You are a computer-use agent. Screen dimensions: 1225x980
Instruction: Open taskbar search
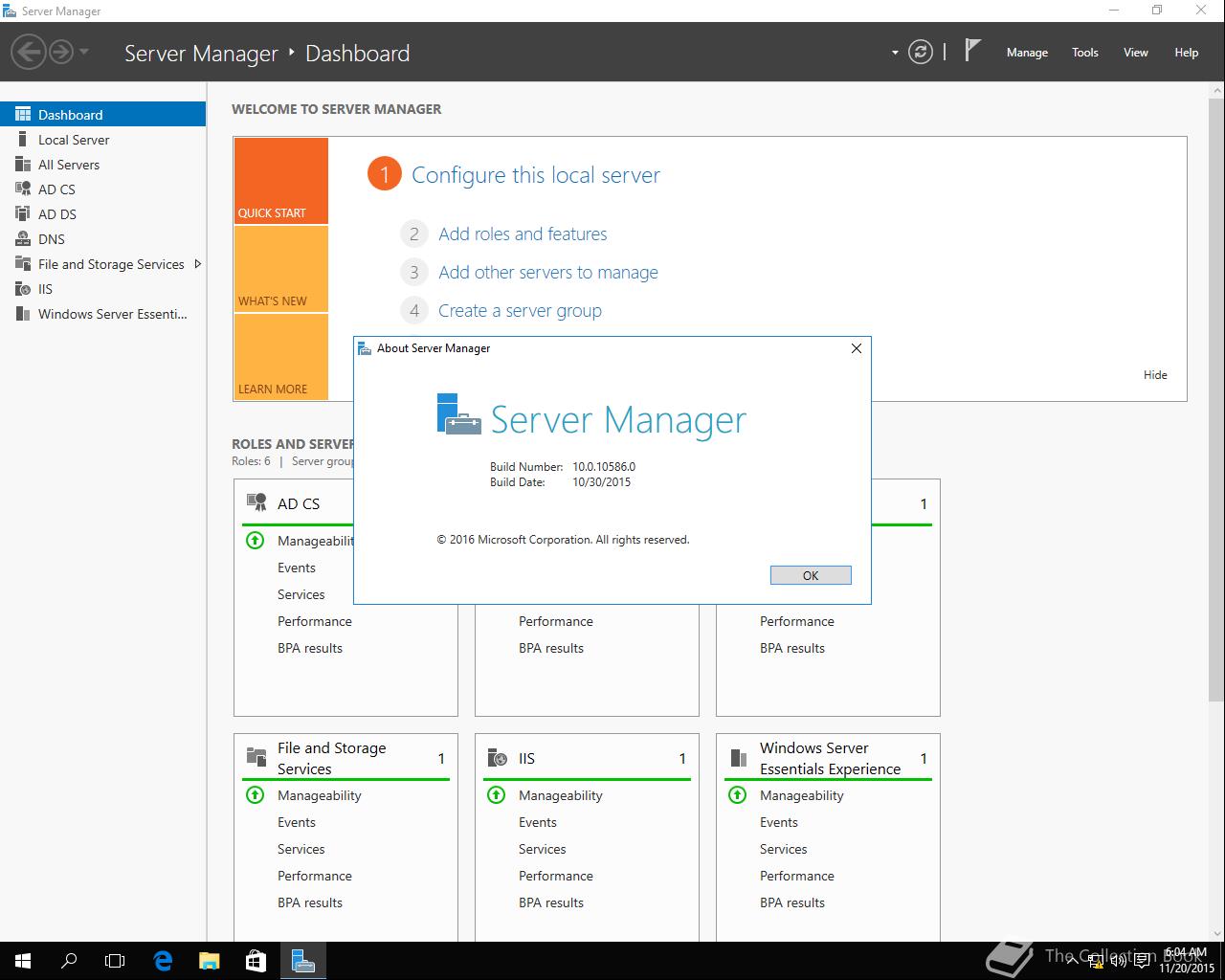click(x=69, y=961)
